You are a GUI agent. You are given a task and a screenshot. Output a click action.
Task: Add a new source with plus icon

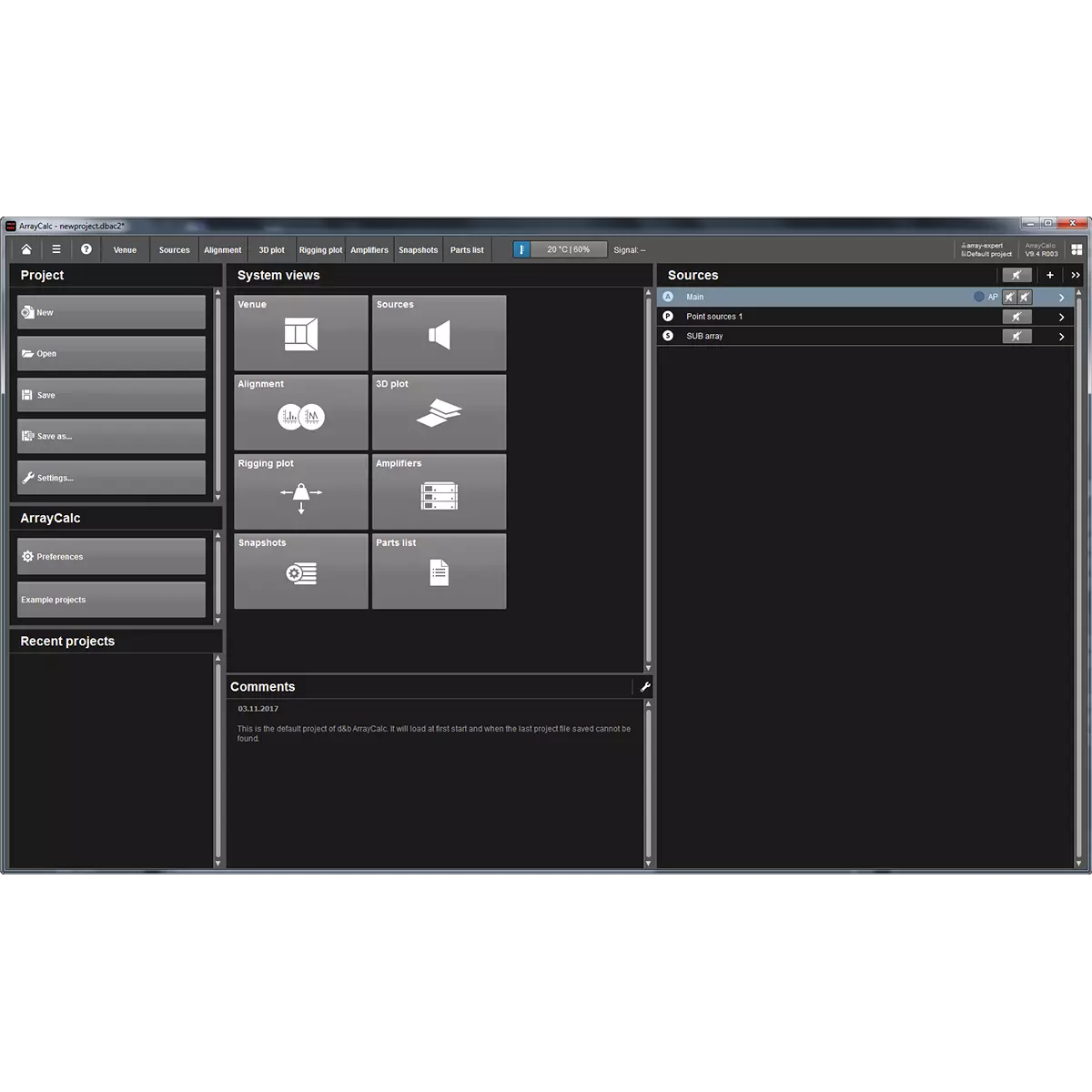pyautogui.click(x=1050, y=275)
